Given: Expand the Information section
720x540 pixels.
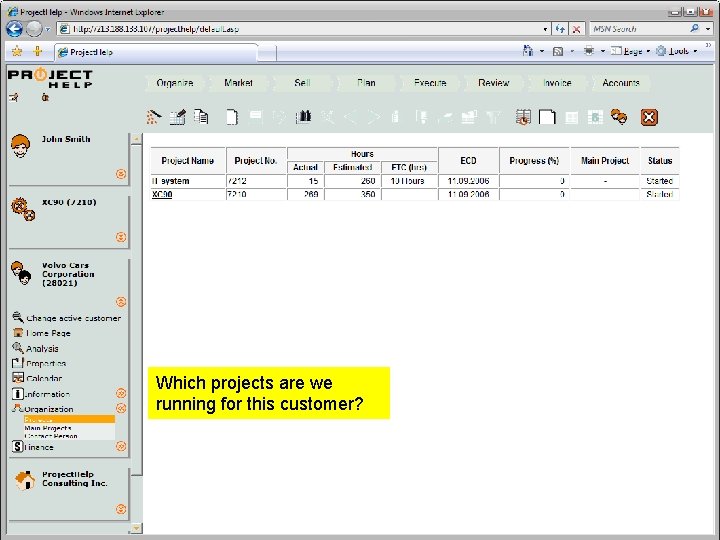Looking at the screenshot, I should (121, 393).
